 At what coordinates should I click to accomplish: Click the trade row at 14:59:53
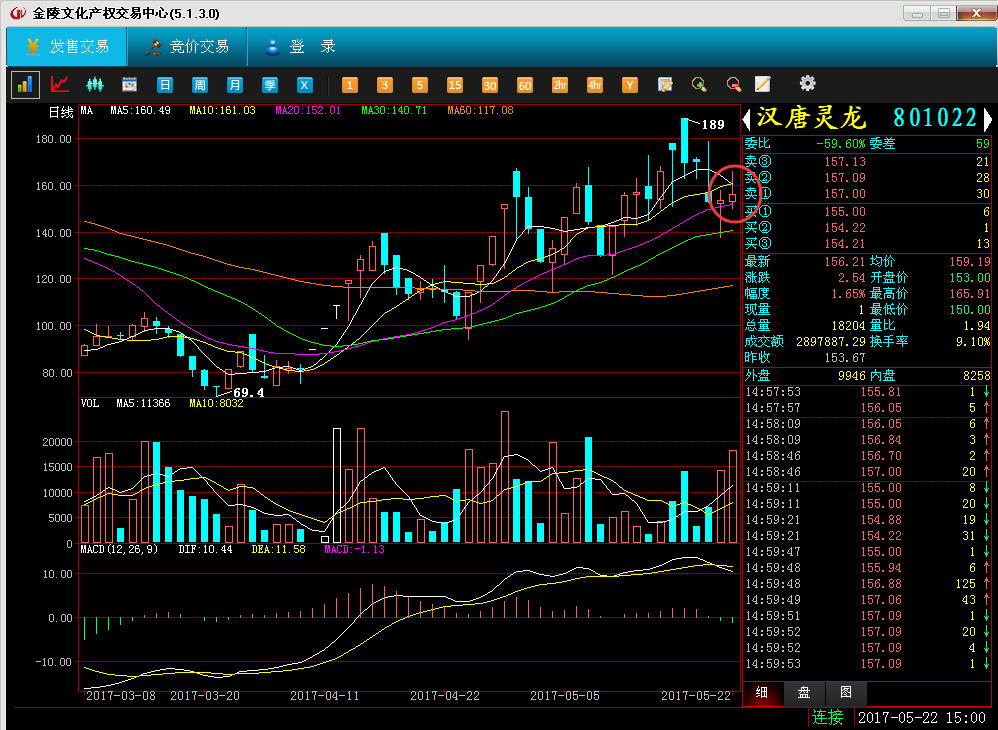pos(867,664)
